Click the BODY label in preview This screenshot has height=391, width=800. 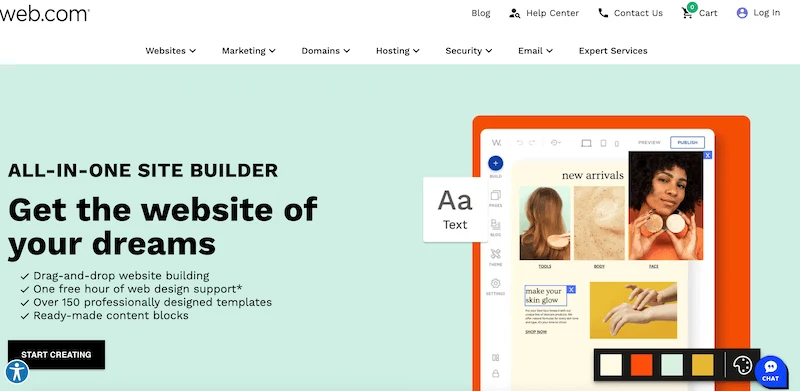(599, 266)
